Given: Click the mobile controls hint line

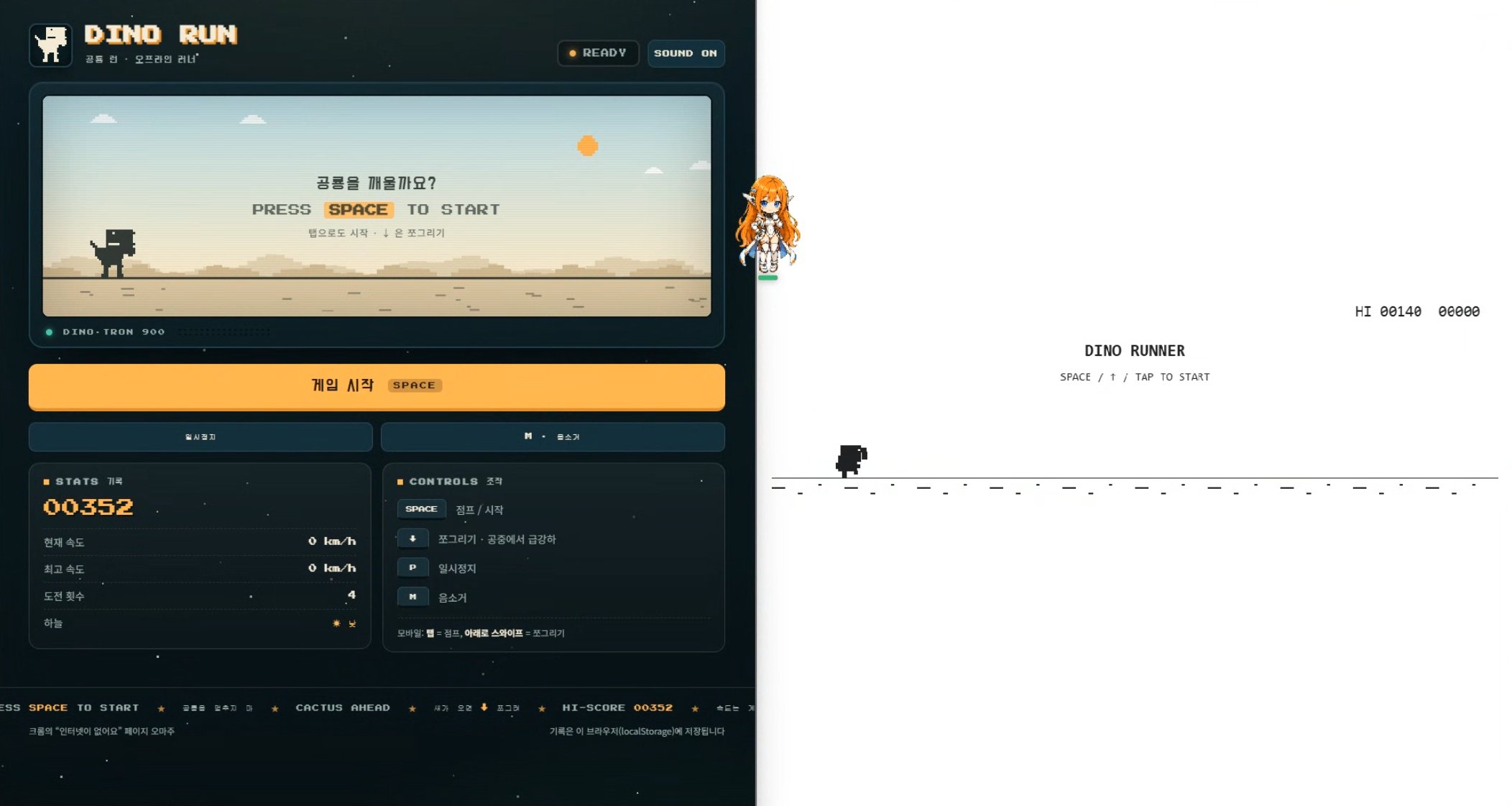Looking at the screenshot, I should click(481, 633).
